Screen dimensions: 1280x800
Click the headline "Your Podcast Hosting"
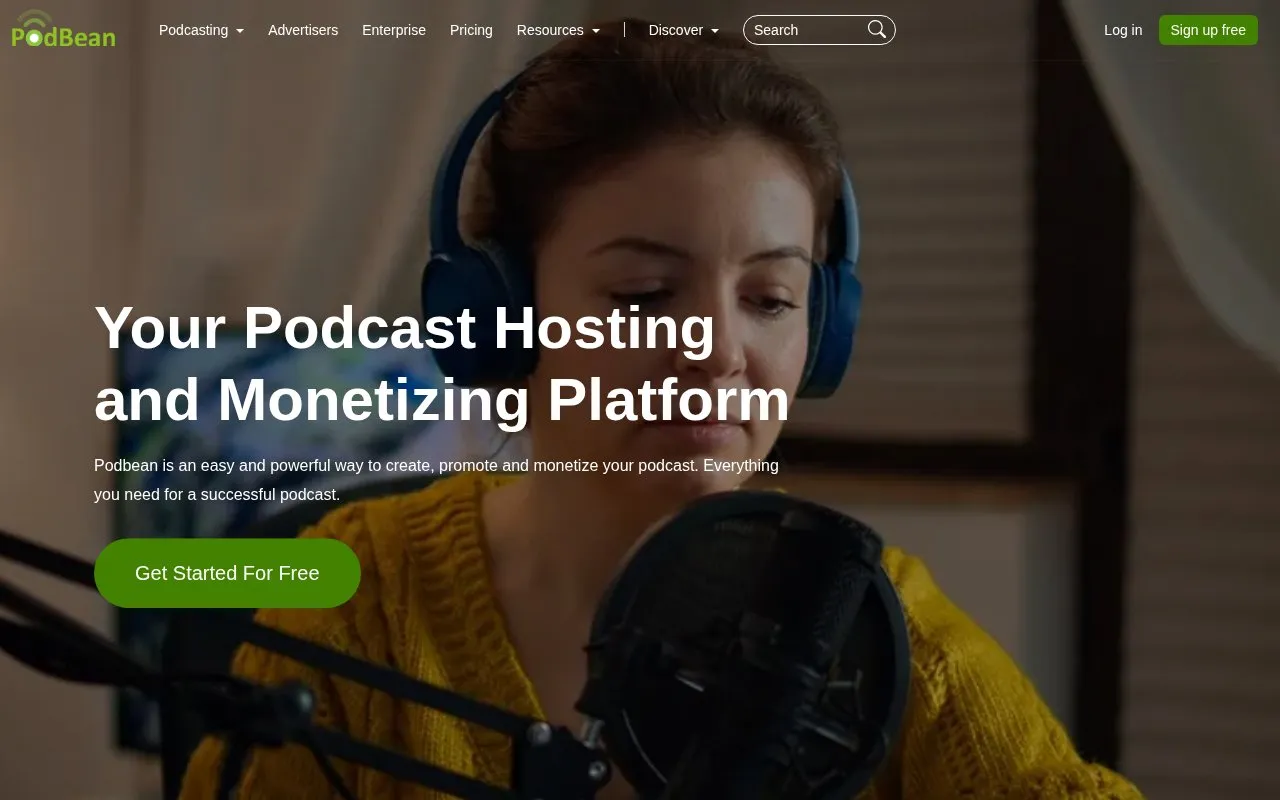[405, 328]
